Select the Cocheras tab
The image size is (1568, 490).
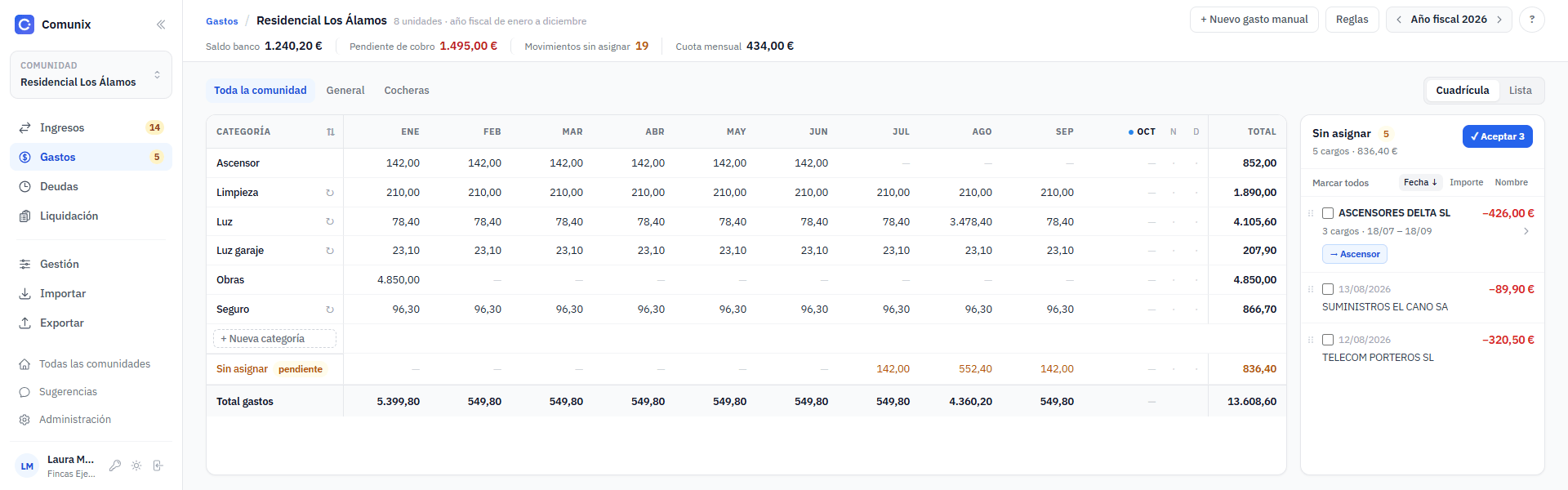pyautogui.click(x=407, y=91)
